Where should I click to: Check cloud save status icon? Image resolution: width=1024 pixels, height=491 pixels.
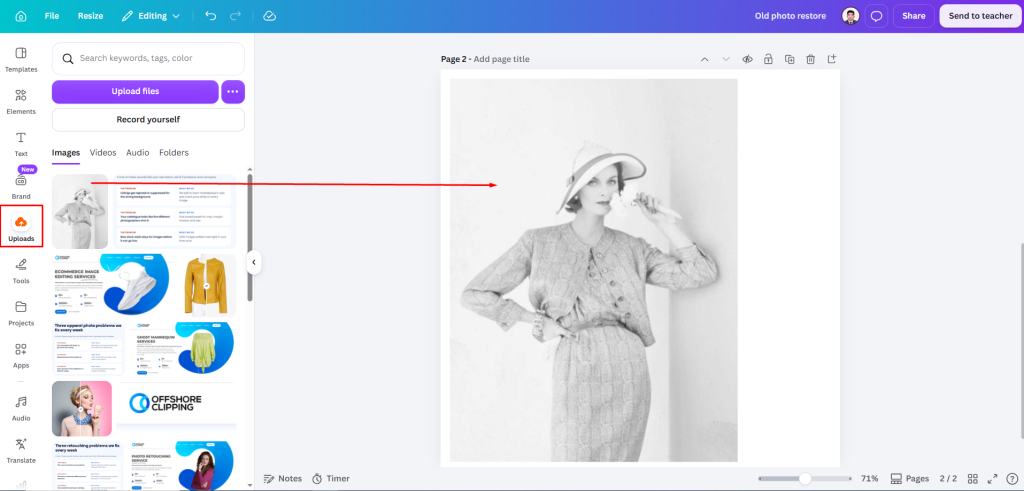click(269, 16)
